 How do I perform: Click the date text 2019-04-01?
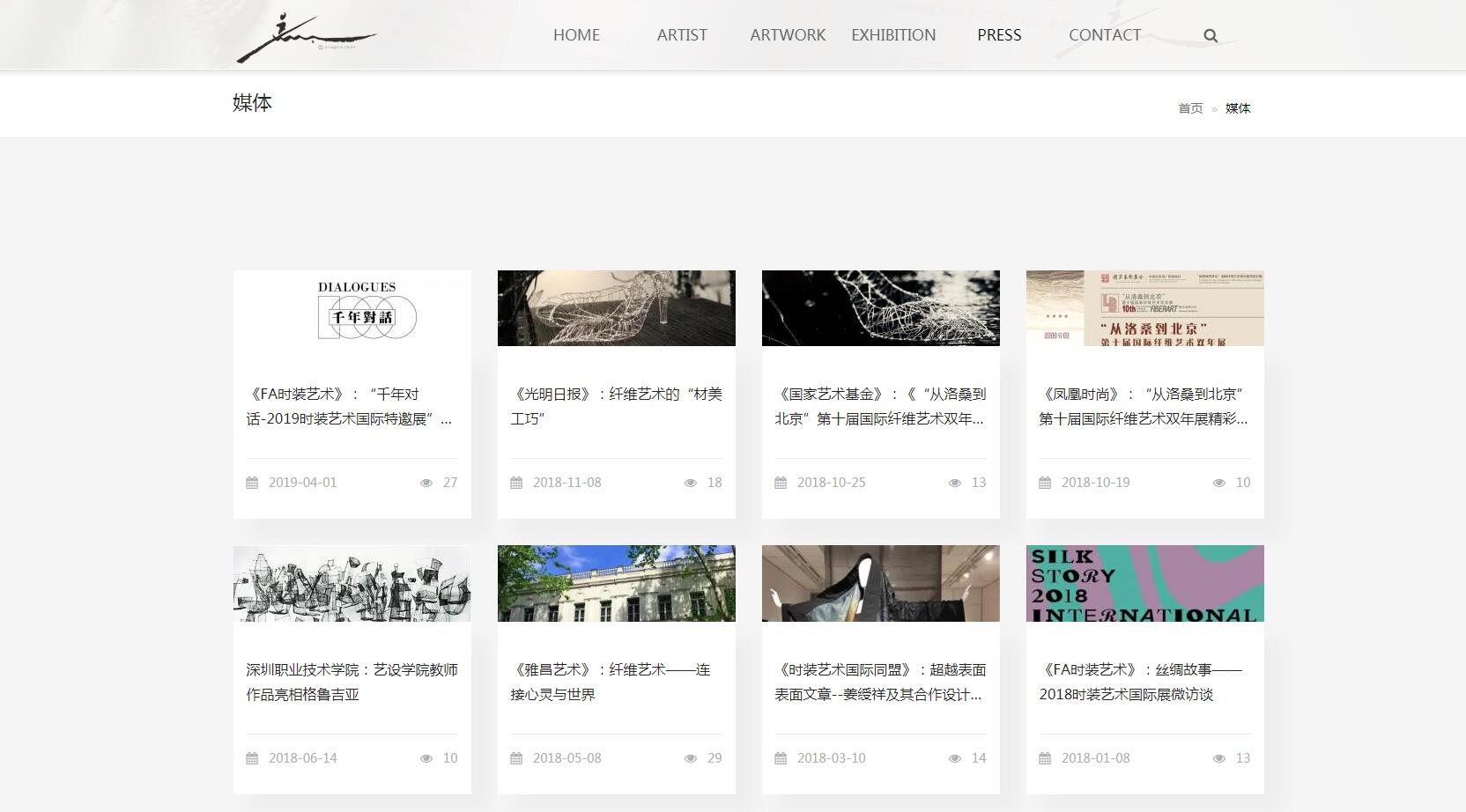[x=303, y=483]
